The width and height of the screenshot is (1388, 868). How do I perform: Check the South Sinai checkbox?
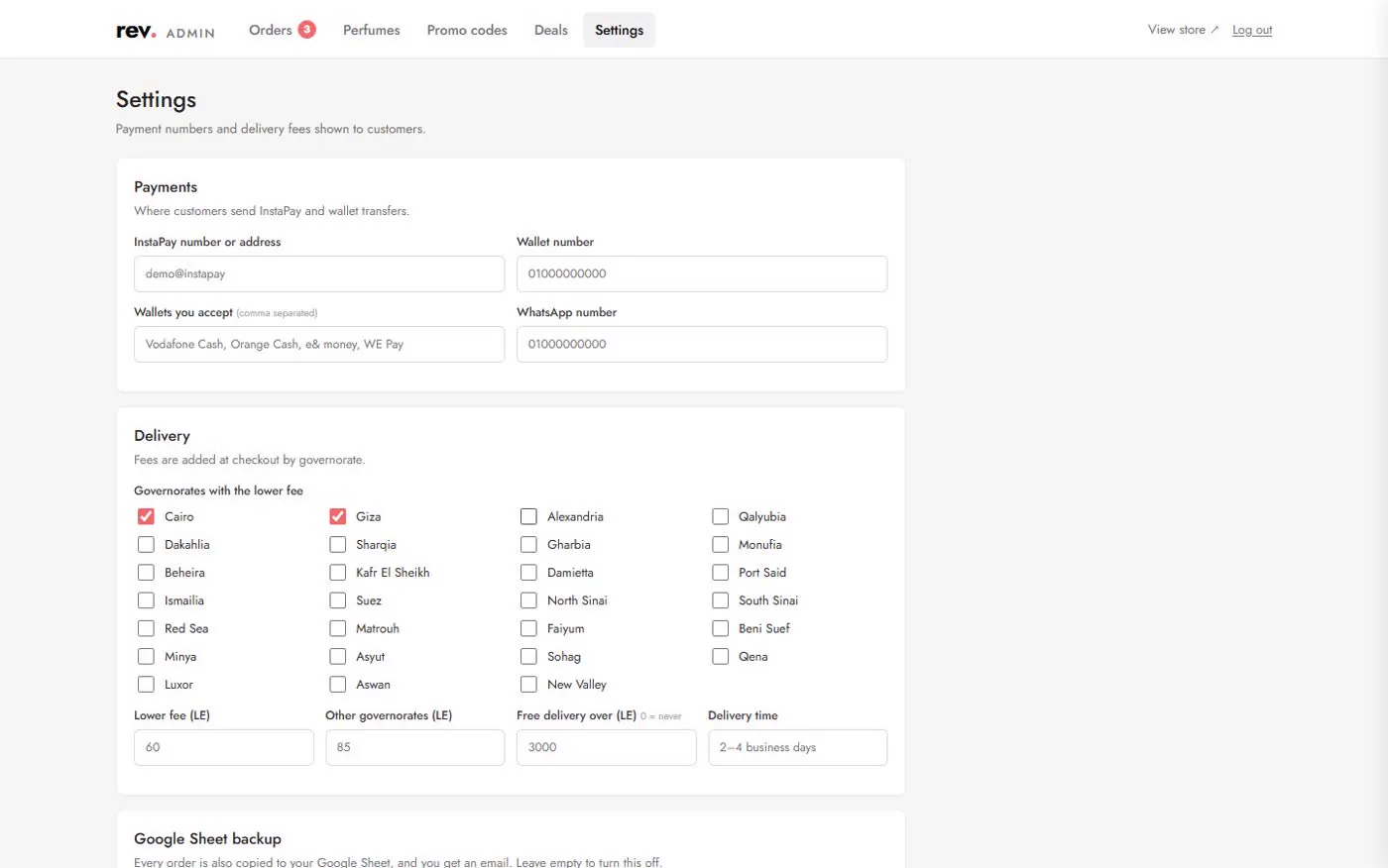click(x=721, y=600)
